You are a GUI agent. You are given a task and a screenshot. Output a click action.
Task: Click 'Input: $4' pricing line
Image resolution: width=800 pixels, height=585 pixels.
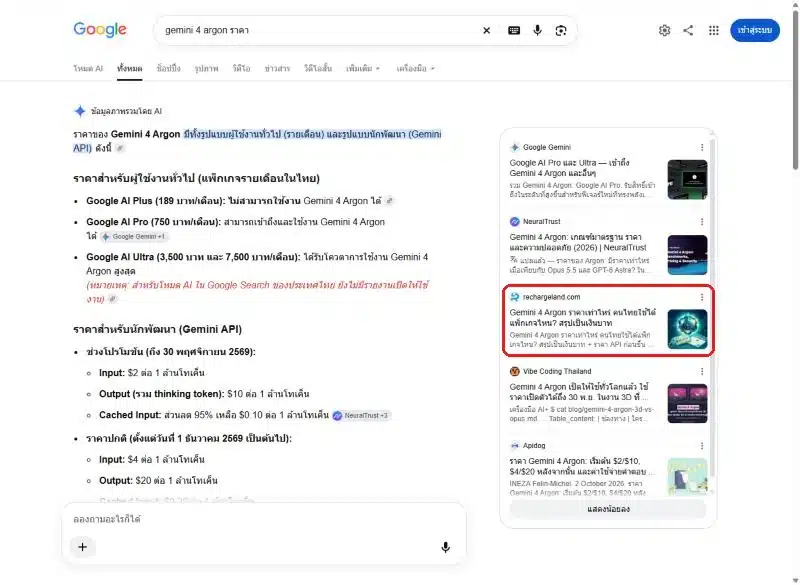click(x=152, y=460)
